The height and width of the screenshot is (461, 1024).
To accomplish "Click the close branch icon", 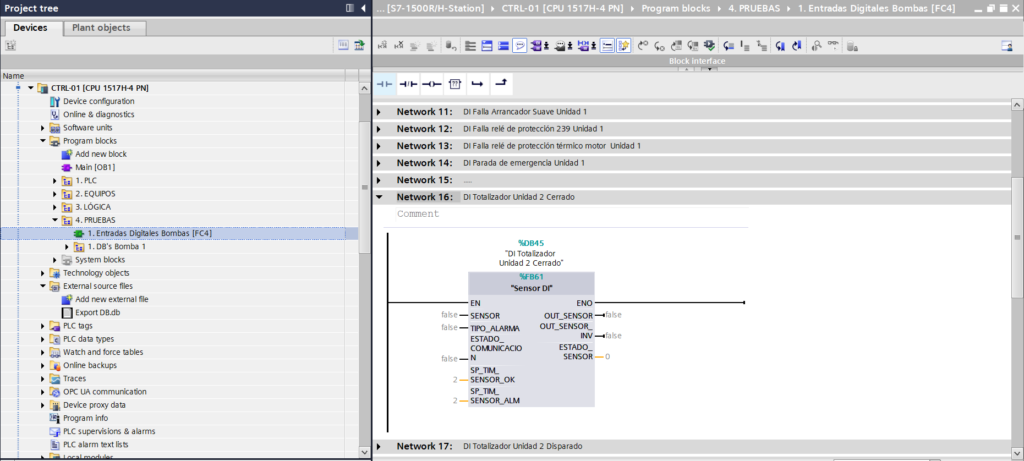I will [x=501, y=83].
